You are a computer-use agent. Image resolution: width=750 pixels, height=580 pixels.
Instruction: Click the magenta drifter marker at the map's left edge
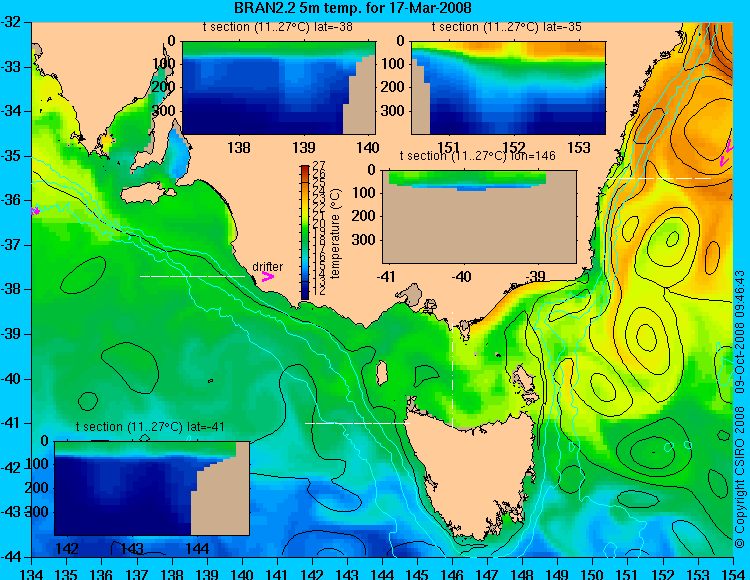pyautogui.click(x=35, y=211)
